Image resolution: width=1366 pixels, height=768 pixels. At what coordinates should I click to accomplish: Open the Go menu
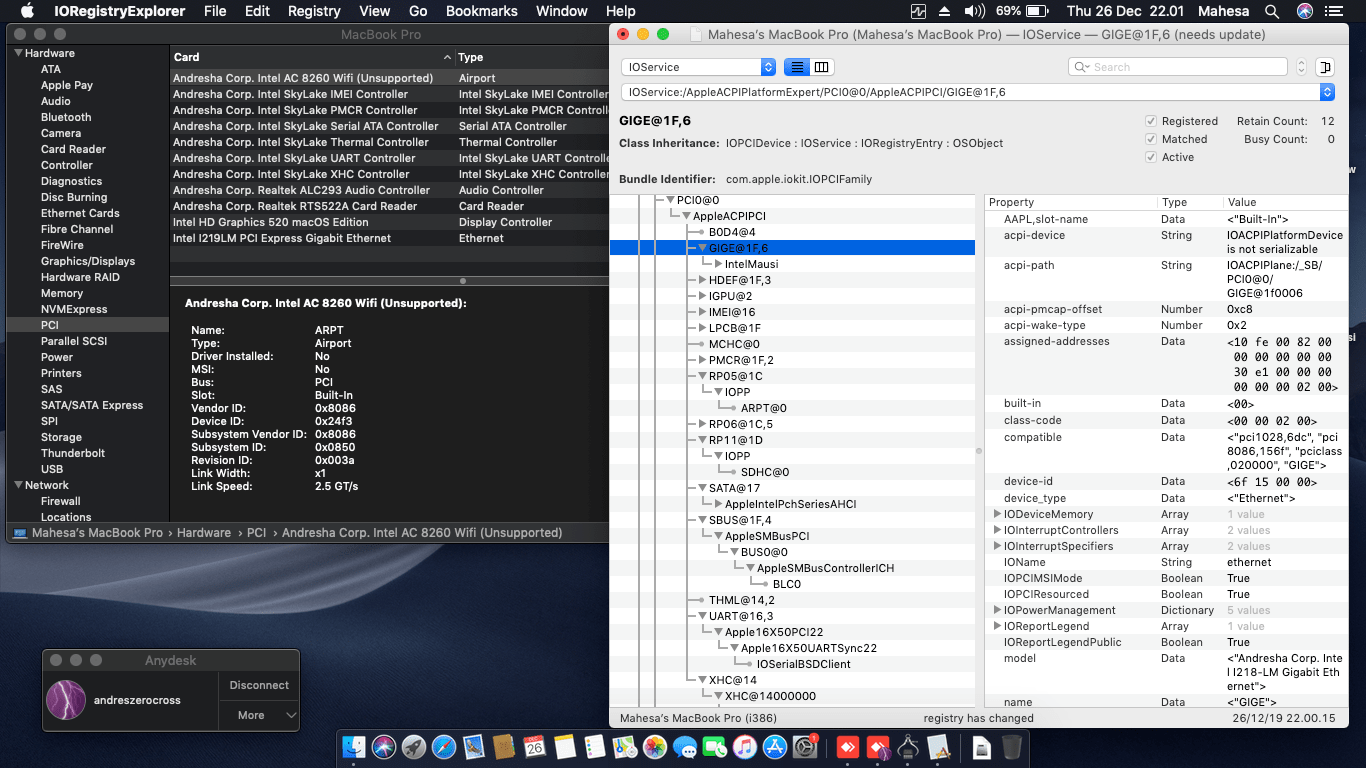(x=418, y=11)
